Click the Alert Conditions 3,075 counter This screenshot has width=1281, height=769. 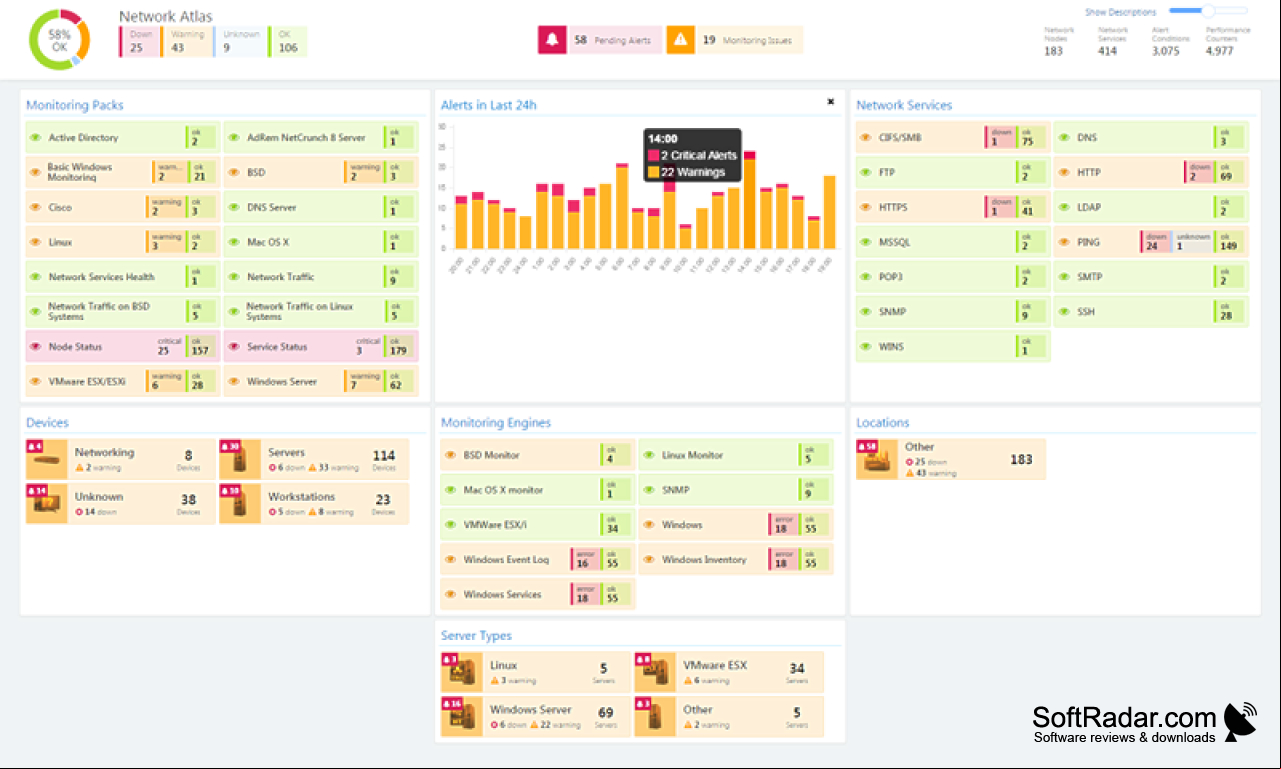1166,41
